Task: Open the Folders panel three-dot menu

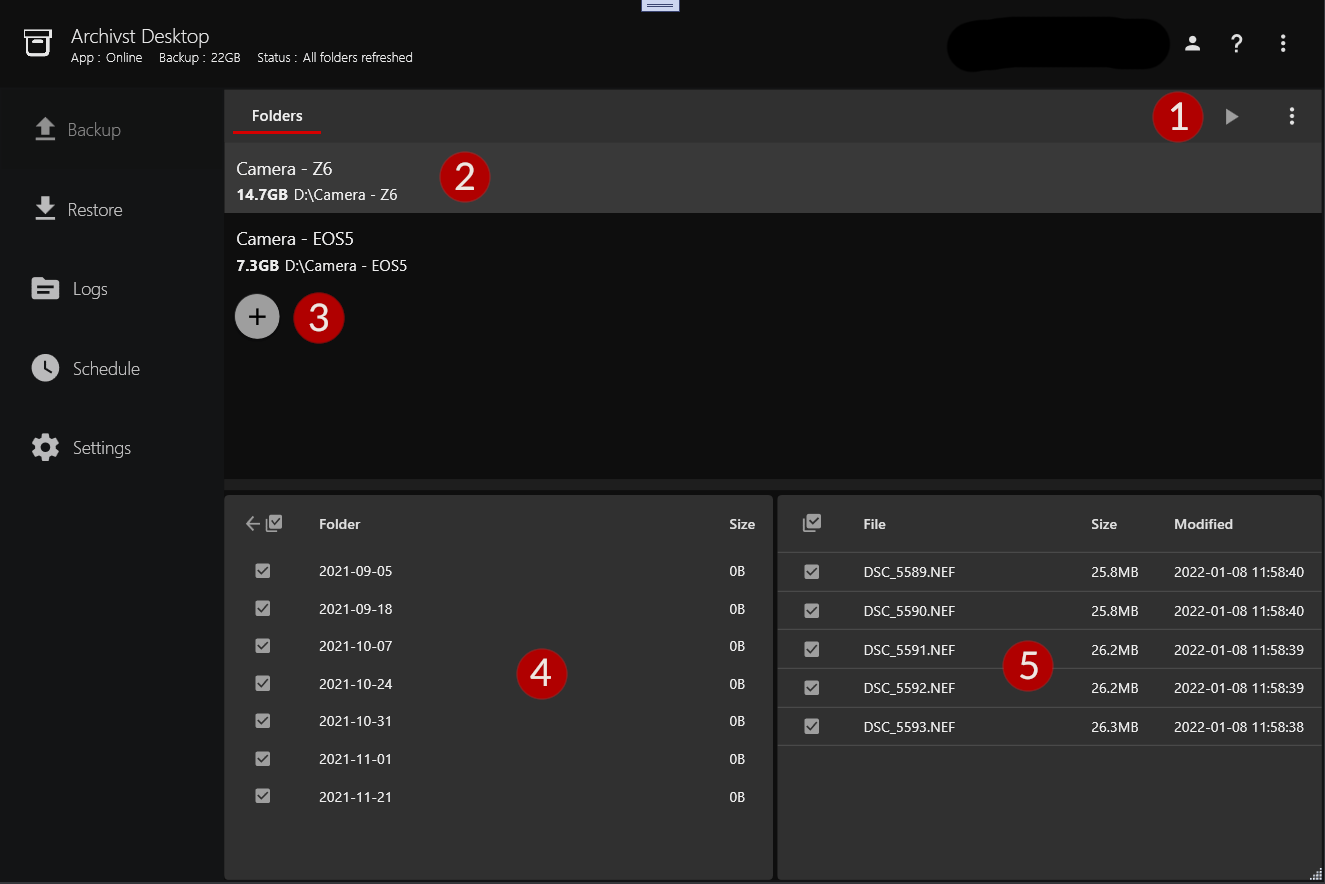Action: [x=1292, y=117]
